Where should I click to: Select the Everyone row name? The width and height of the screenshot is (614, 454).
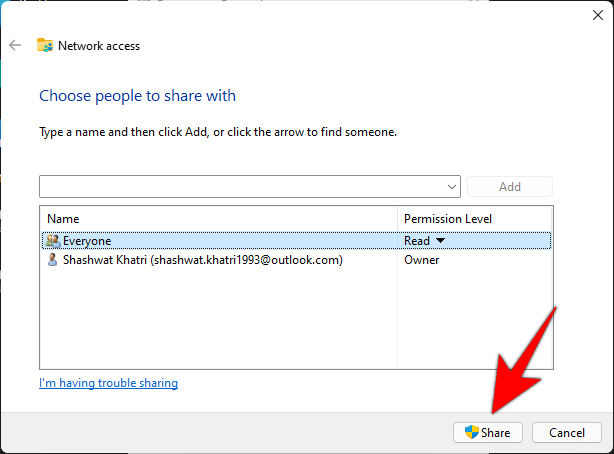click(x=87, y=241)
